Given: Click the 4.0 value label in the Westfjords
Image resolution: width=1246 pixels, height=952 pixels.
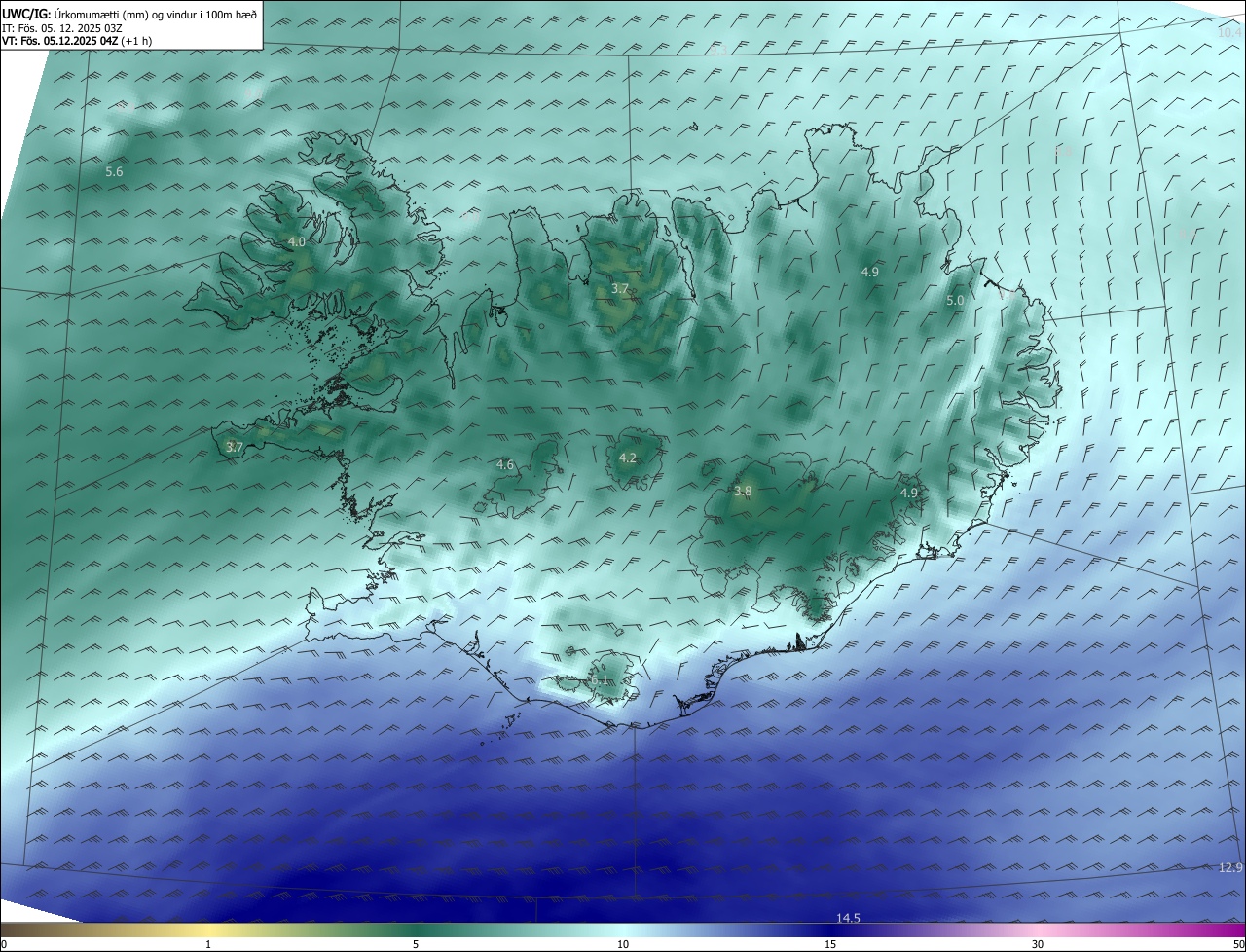Looking at the screenshot, I should (297, 242).
